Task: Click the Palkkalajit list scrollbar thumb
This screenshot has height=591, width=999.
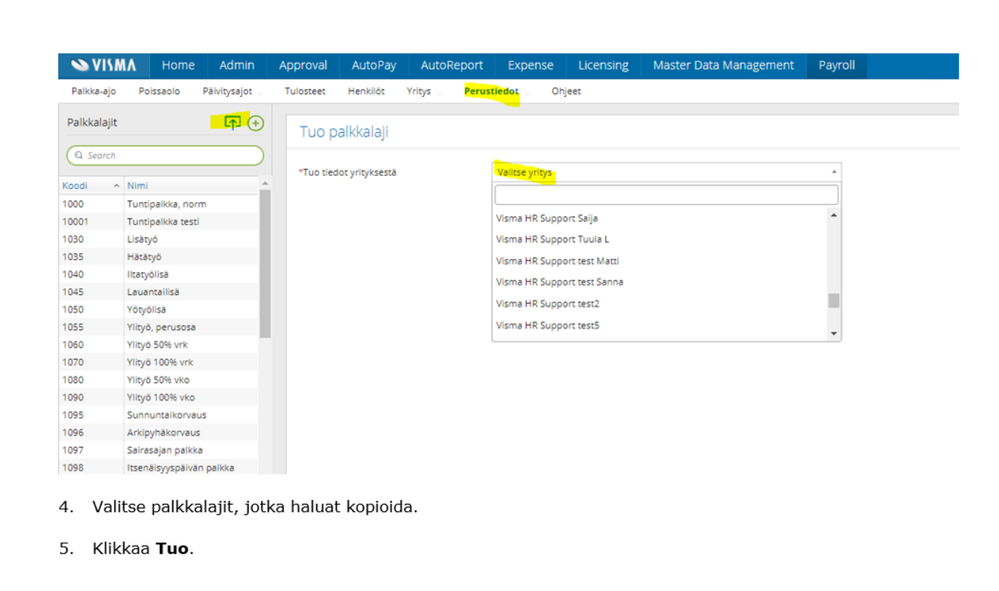Action: [x=265, y=264]
